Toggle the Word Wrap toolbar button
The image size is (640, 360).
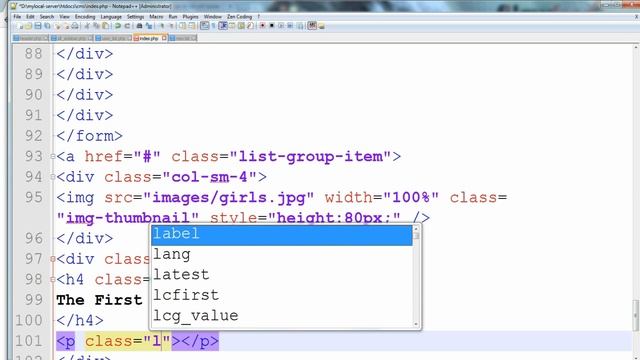tap(204, 26)
